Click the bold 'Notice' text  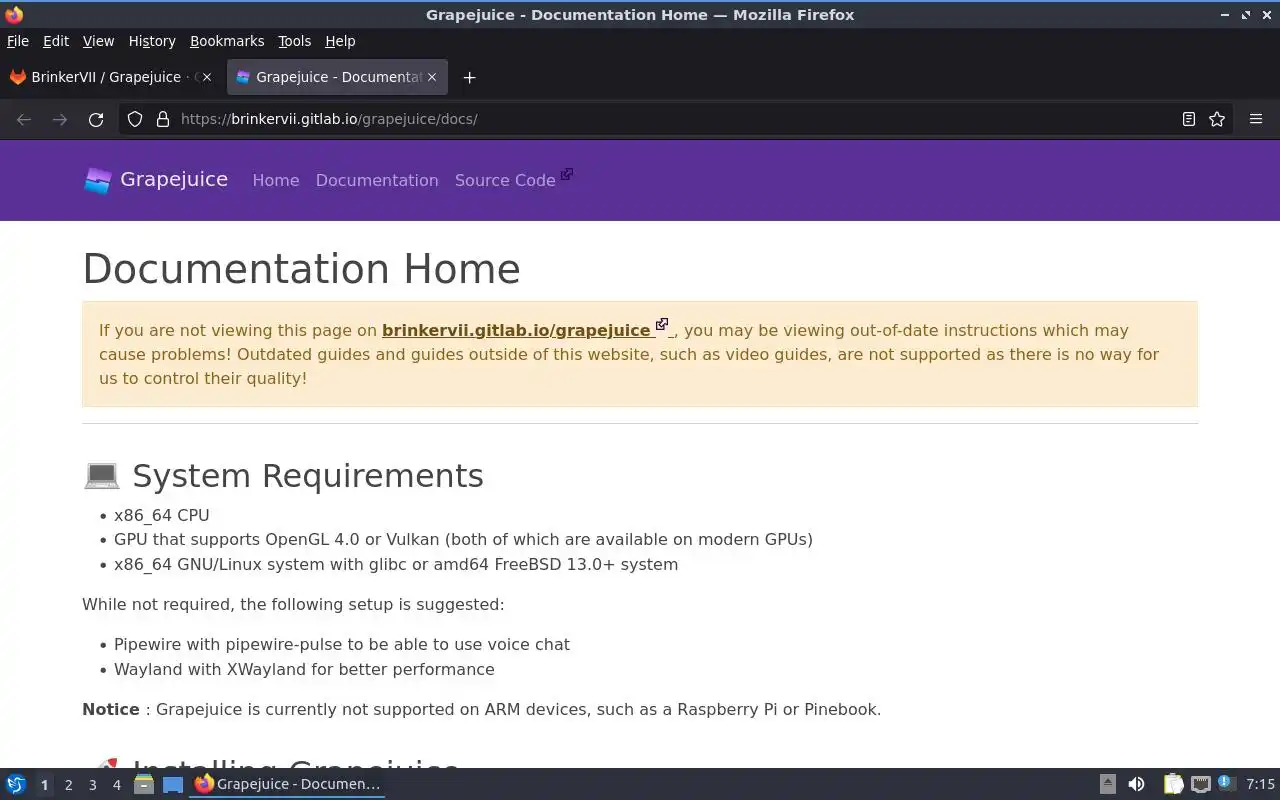[x=111, y=709]
